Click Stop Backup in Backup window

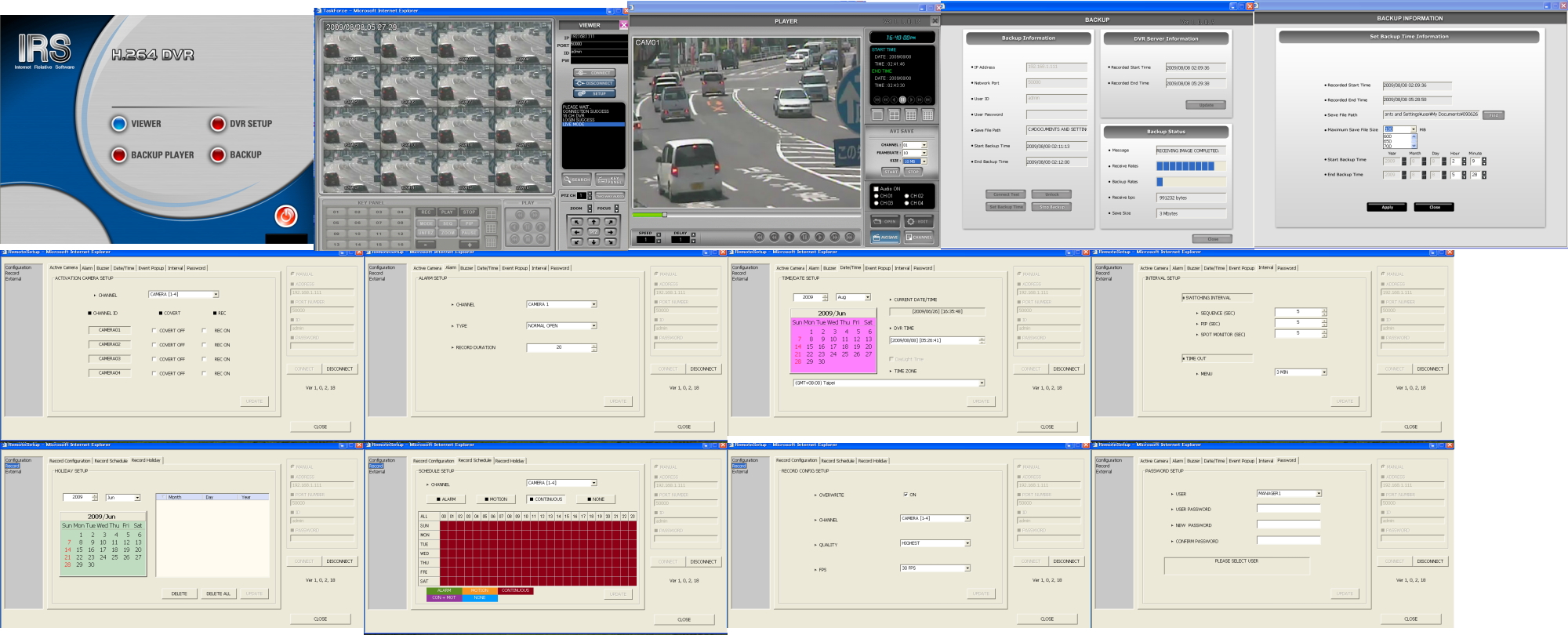click(1051, 207)
